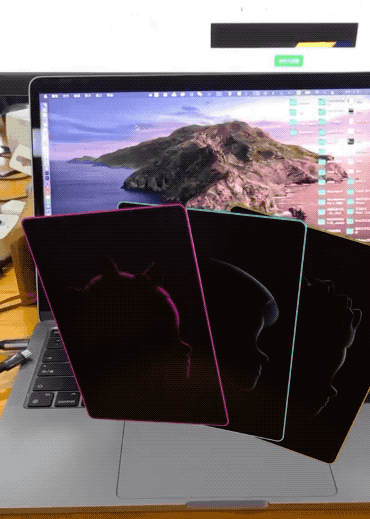Select the top folder in the leftmost desktop folder column
The width and height of the screenshot is (370, 519).
[x=293, y=102]
